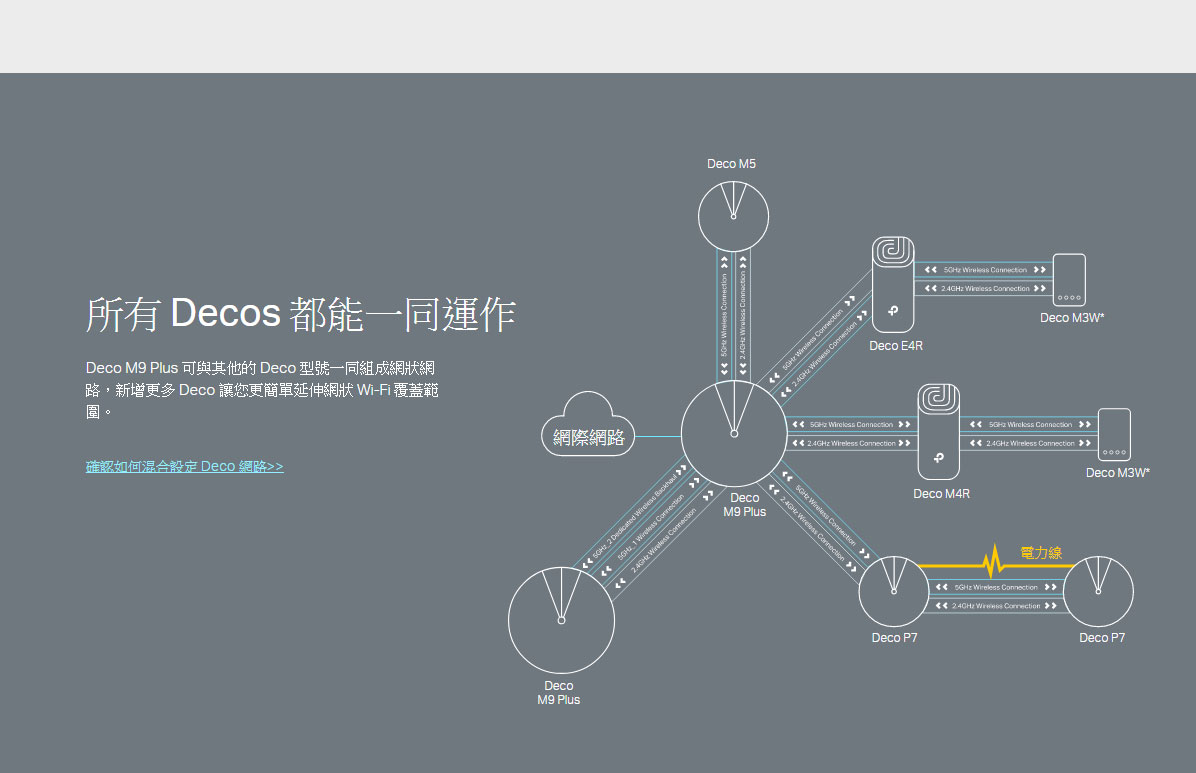Click the "Deco M9 Plus" label under the backhaul satellite
The image size is (1196, 773).
pyautogui.click(x=558, y=693)
